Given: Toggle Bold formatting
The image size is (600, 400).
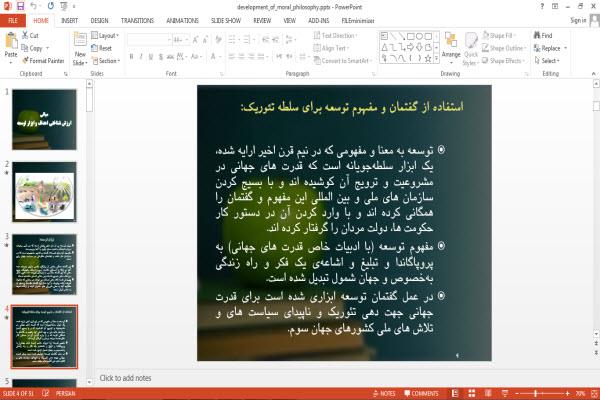Looking at the screenshot, I should click(132, 57).
